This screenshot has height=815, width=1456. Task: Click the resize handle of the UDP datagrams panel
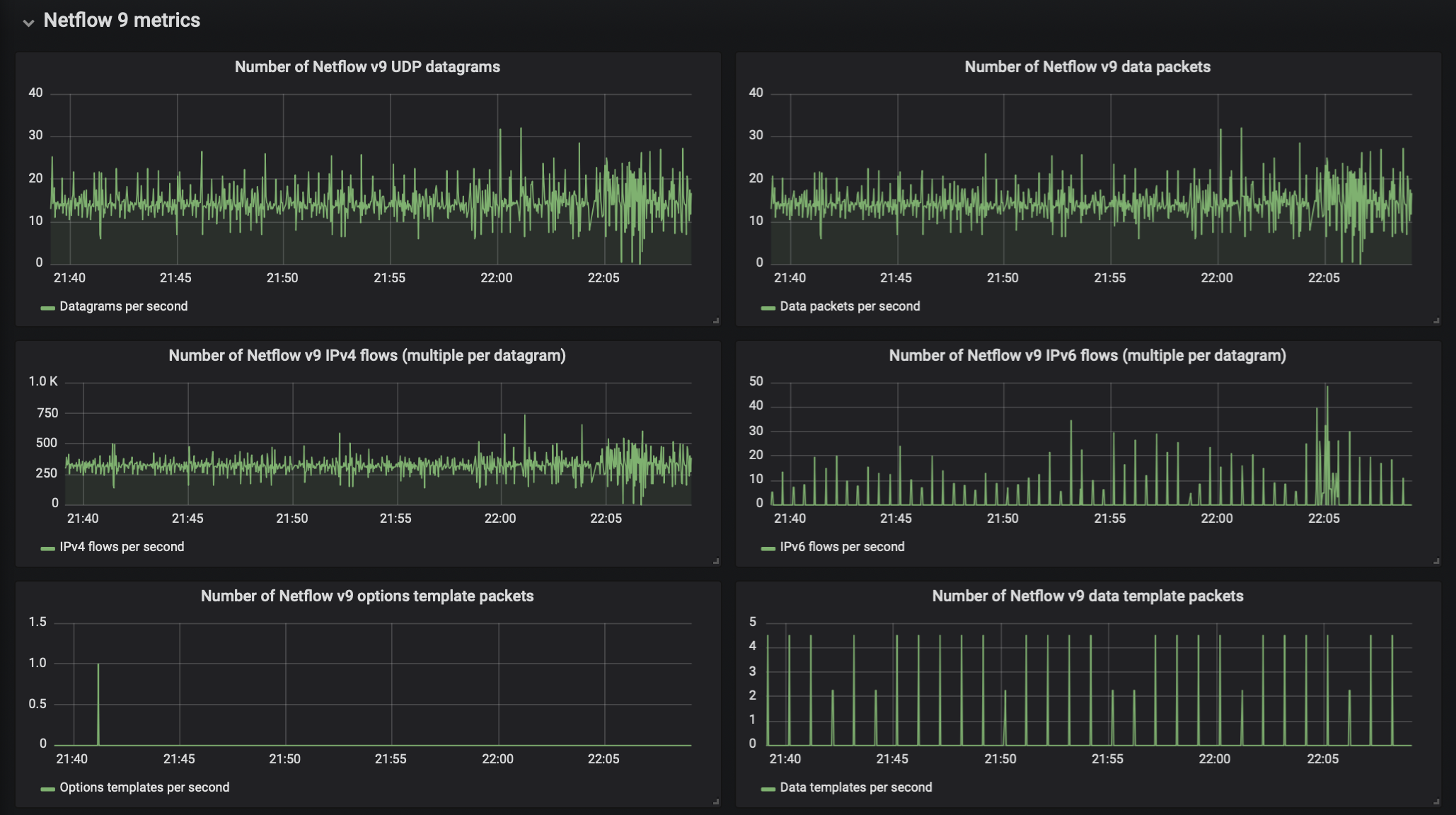(716, 321)
